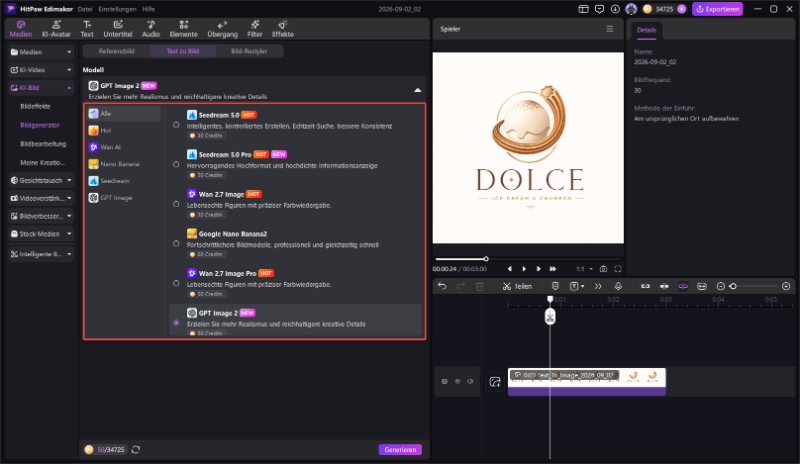Select the Wan 2.7 Image model radio
The width and height of the screenshot is (800, 464).
[x=176, y=204]
